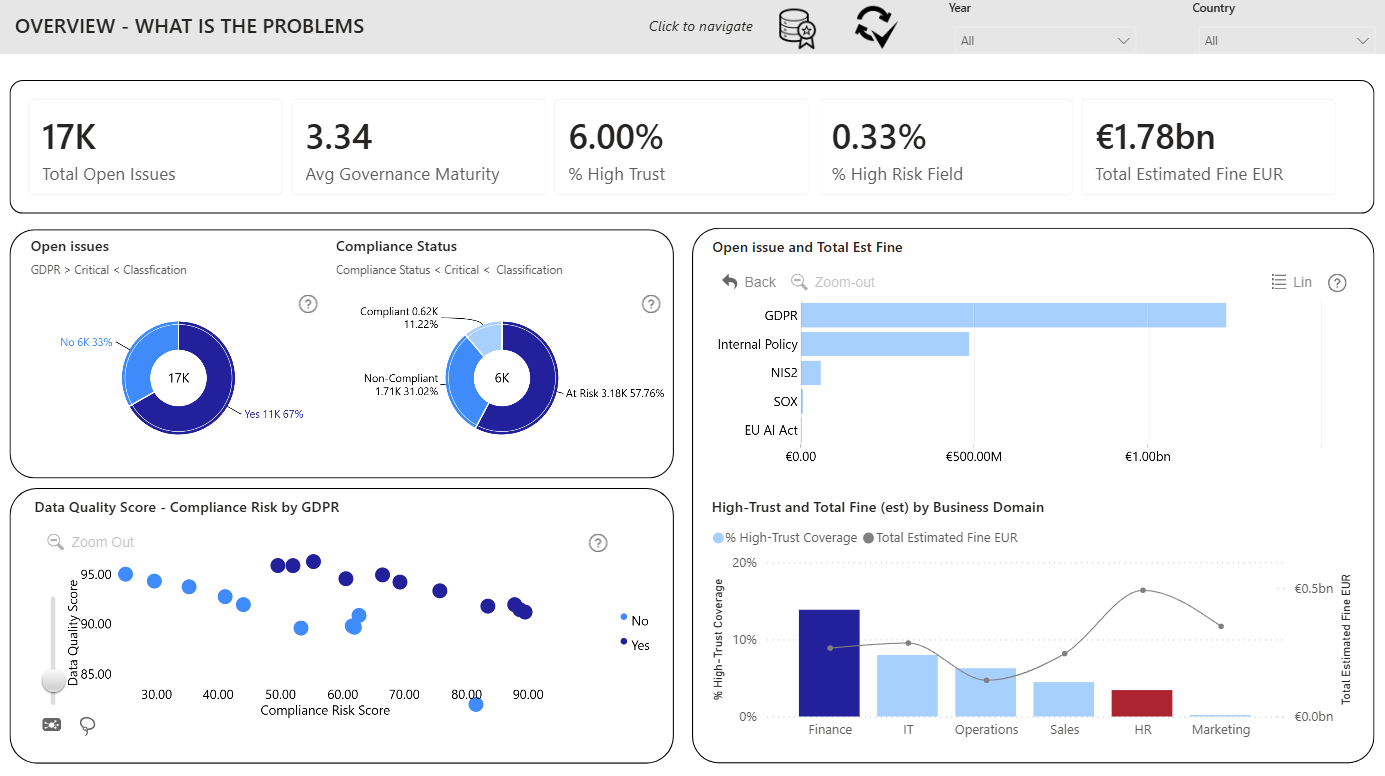1385x776 pixels.
Task: Open help icon in Data Quality scatter chart
Action: pos(598,543)
